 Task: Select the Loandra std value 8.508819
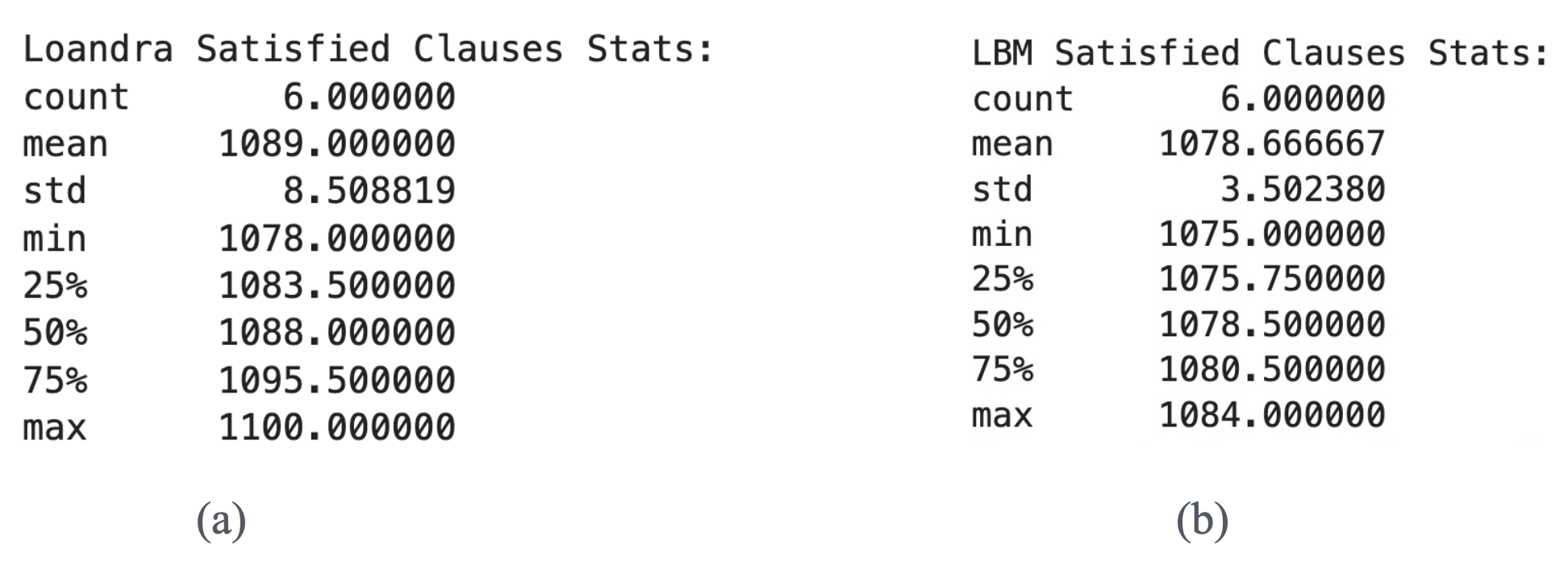click(369, 191)
